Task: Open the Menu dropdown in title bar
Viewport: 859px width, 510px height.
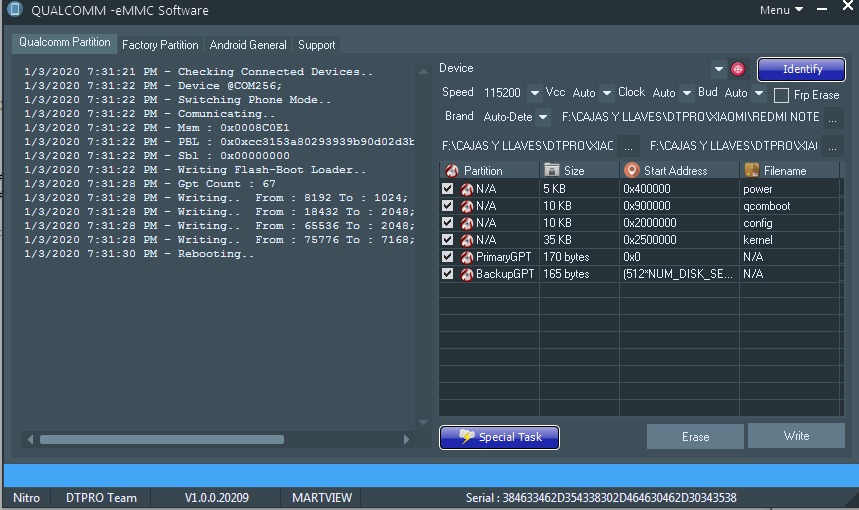Action: click(x=781, y=10)
